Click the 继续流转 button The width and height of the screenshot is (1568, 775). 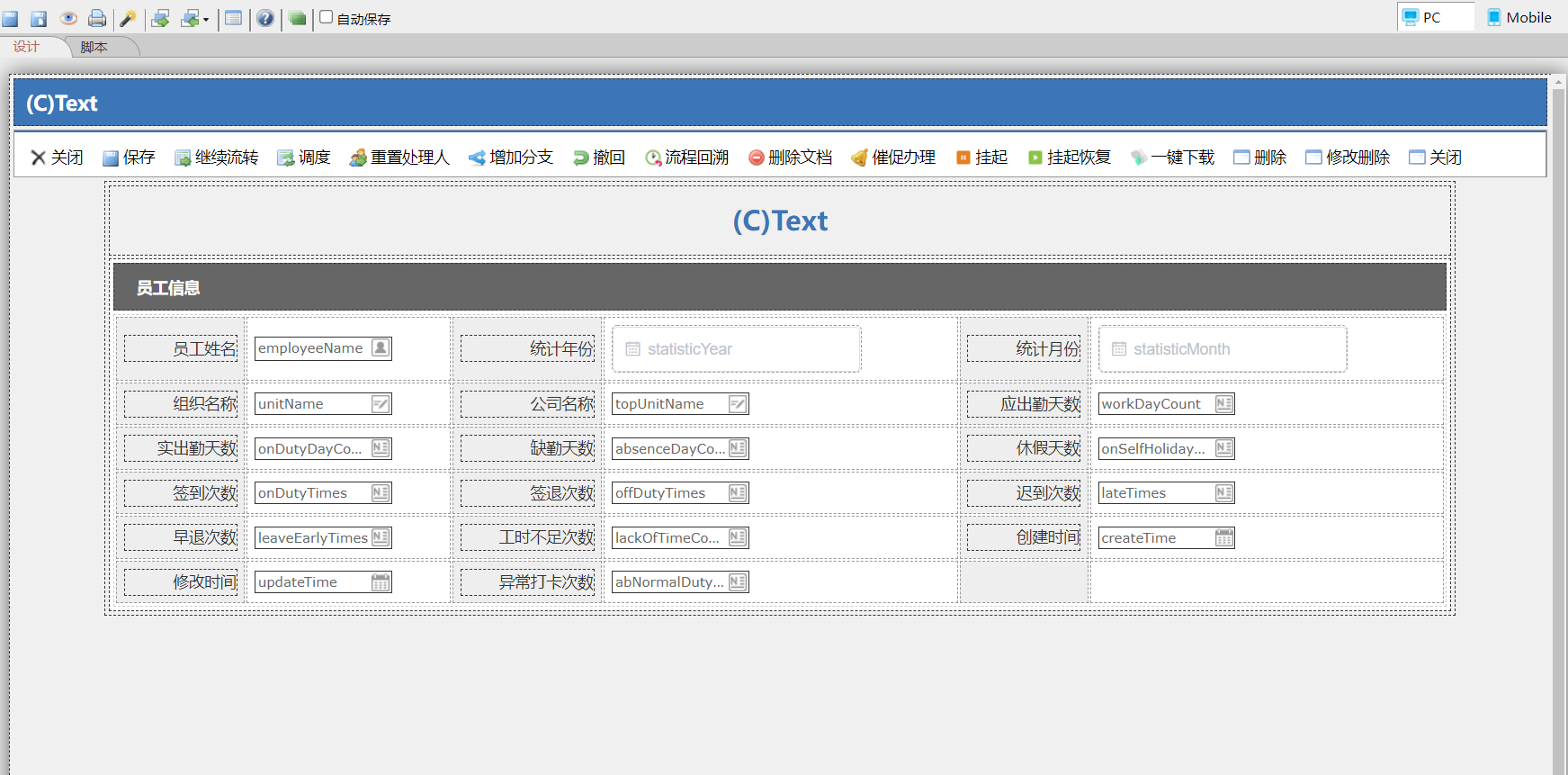pyautogui.click(x=216, y=158)
